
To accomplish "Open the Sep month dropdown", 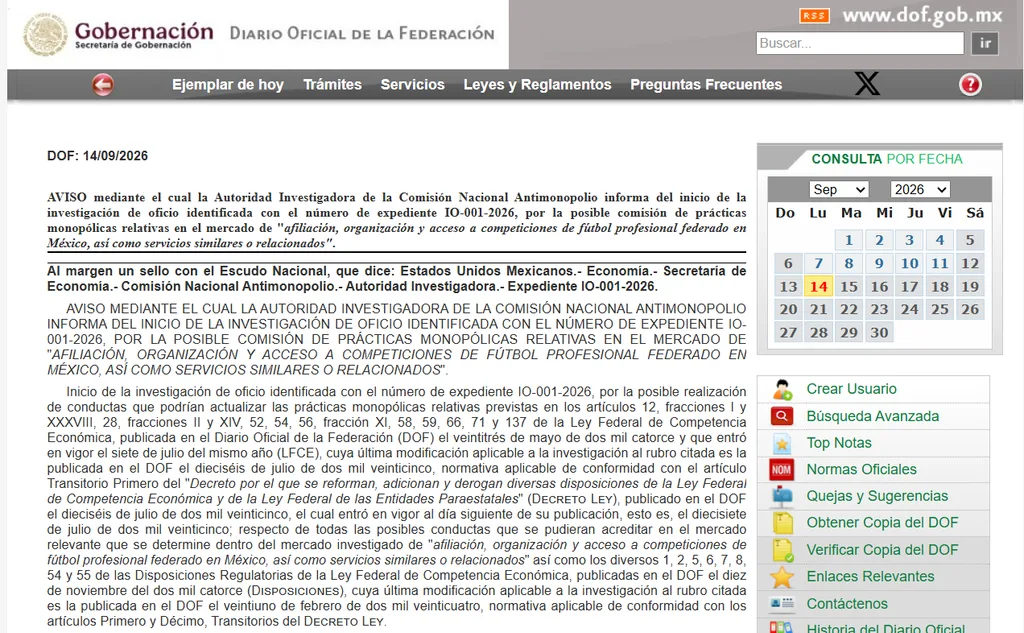I will (x=839, y=189).
